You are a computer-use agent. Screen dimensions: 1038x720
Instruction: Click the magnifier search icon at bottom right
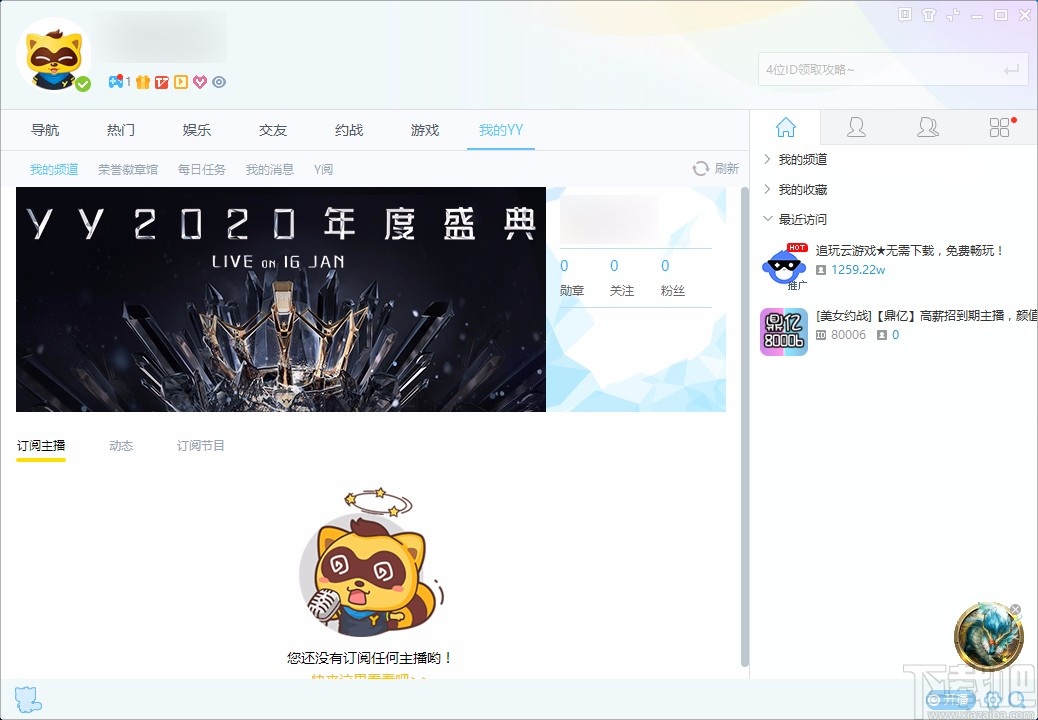1016,699
